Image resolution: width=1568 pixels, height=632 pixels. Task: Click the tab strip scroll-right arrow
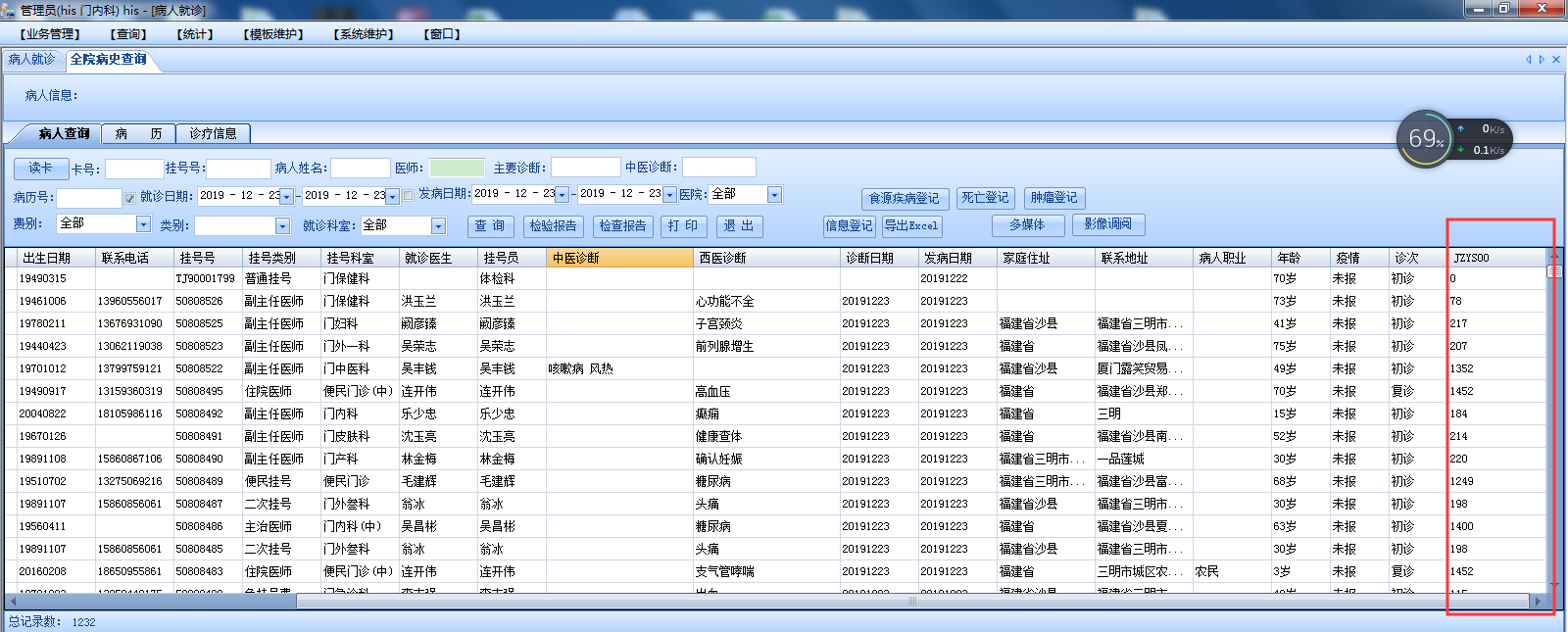coord(1542,60)
